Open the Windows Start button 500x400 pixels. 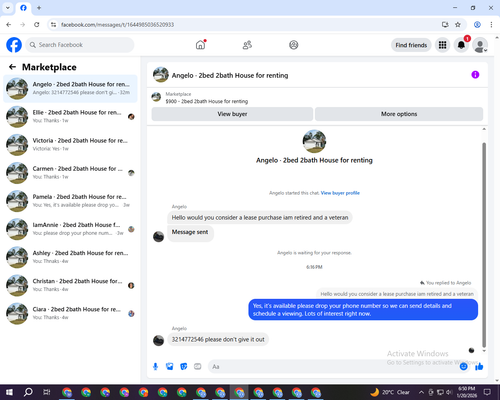point(9,392)
